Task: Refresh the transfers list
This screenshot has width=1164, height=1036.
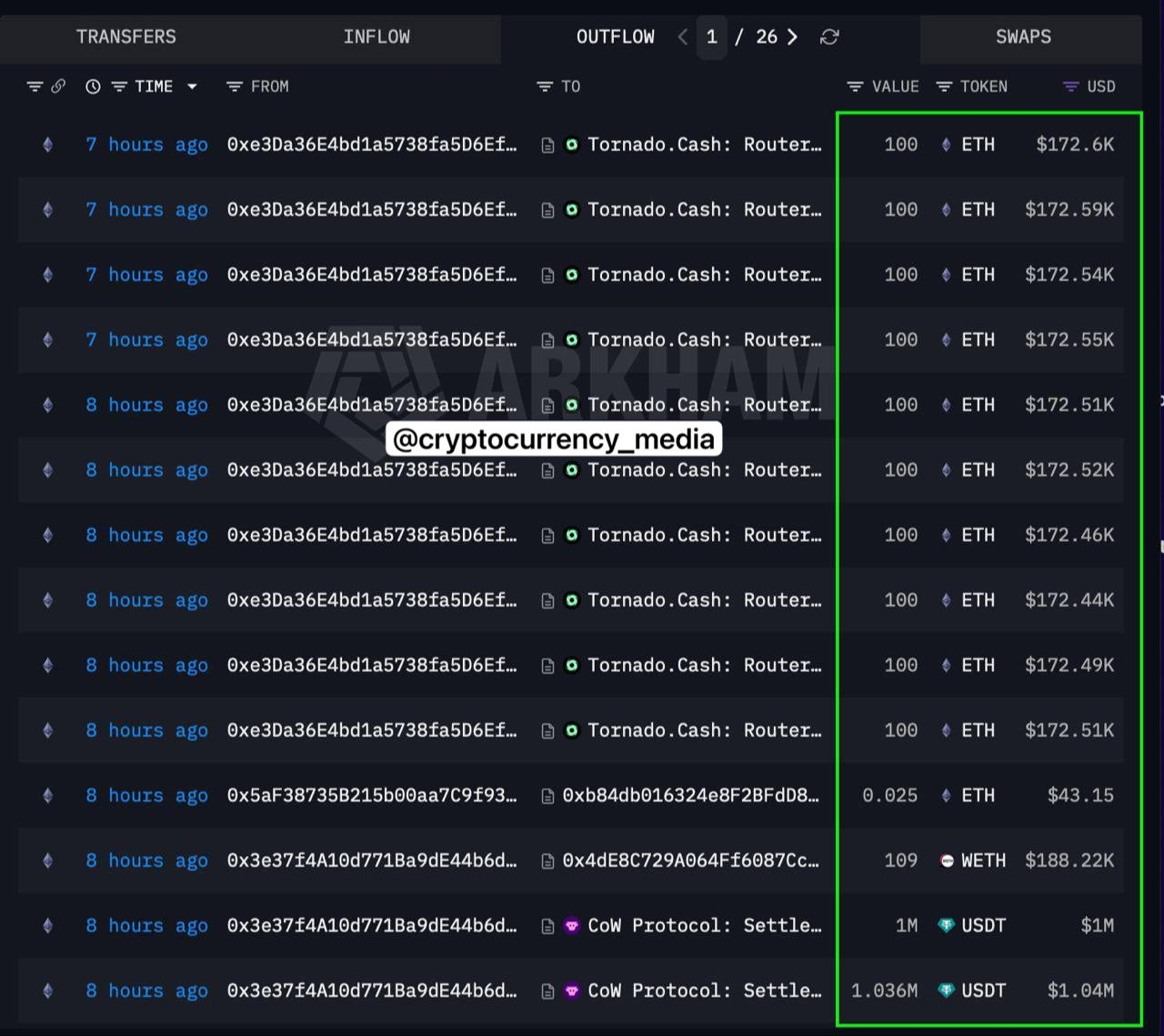Action: pos(829,37)
